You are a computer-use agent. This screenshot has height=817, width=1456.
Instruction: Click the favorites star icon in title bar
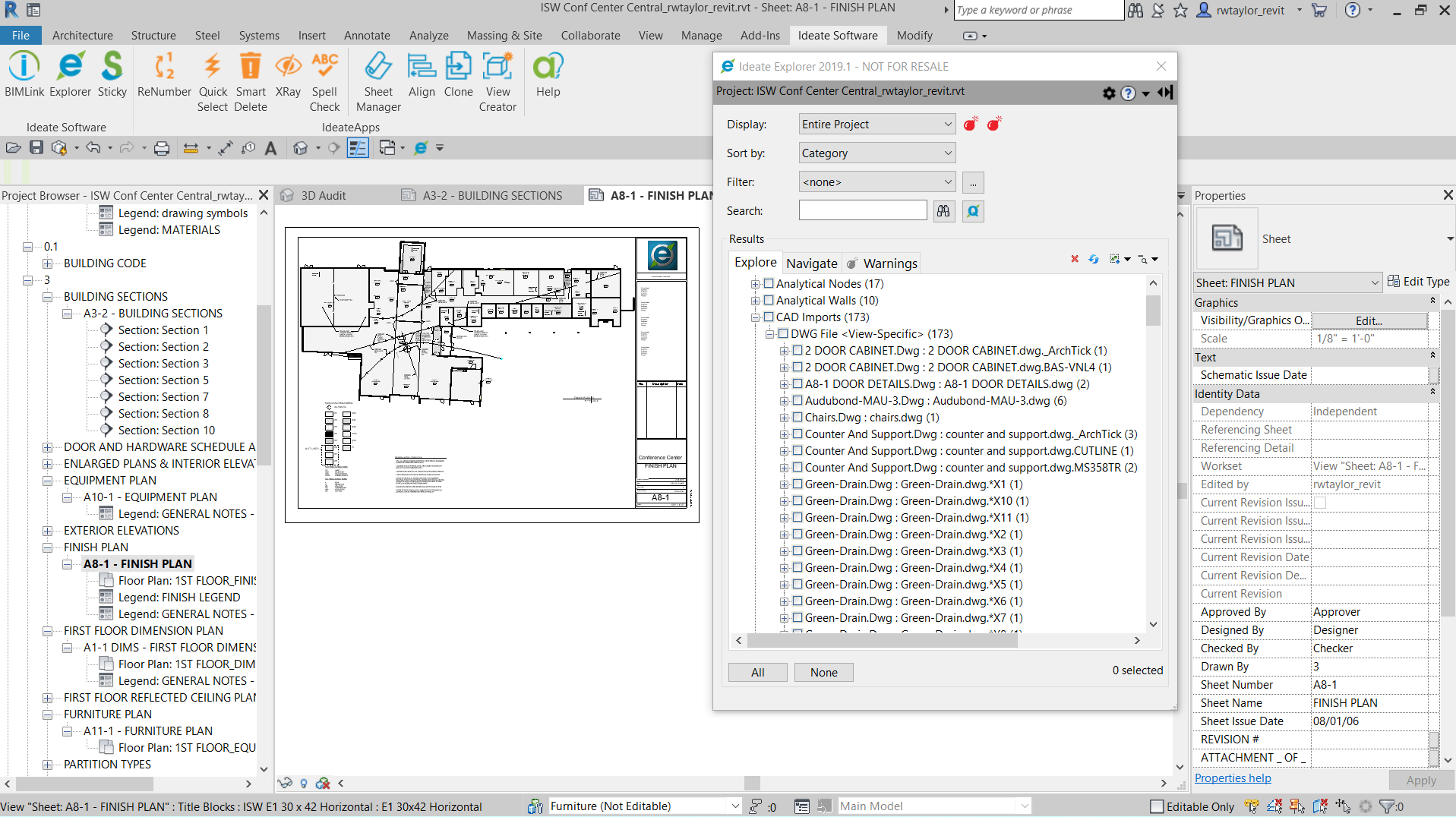(x=1180, y=11)
